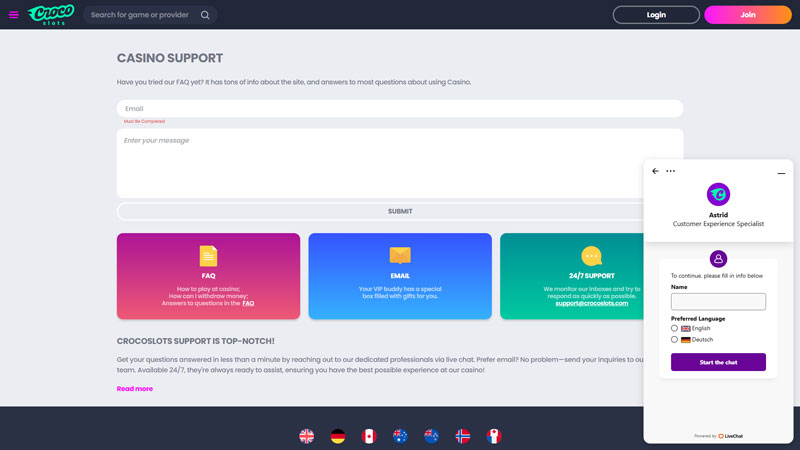Image resolution: width=800 pixels, height=450 pixels.
Task: Click the United Kingdom flag in the footer
Action: 307,436
